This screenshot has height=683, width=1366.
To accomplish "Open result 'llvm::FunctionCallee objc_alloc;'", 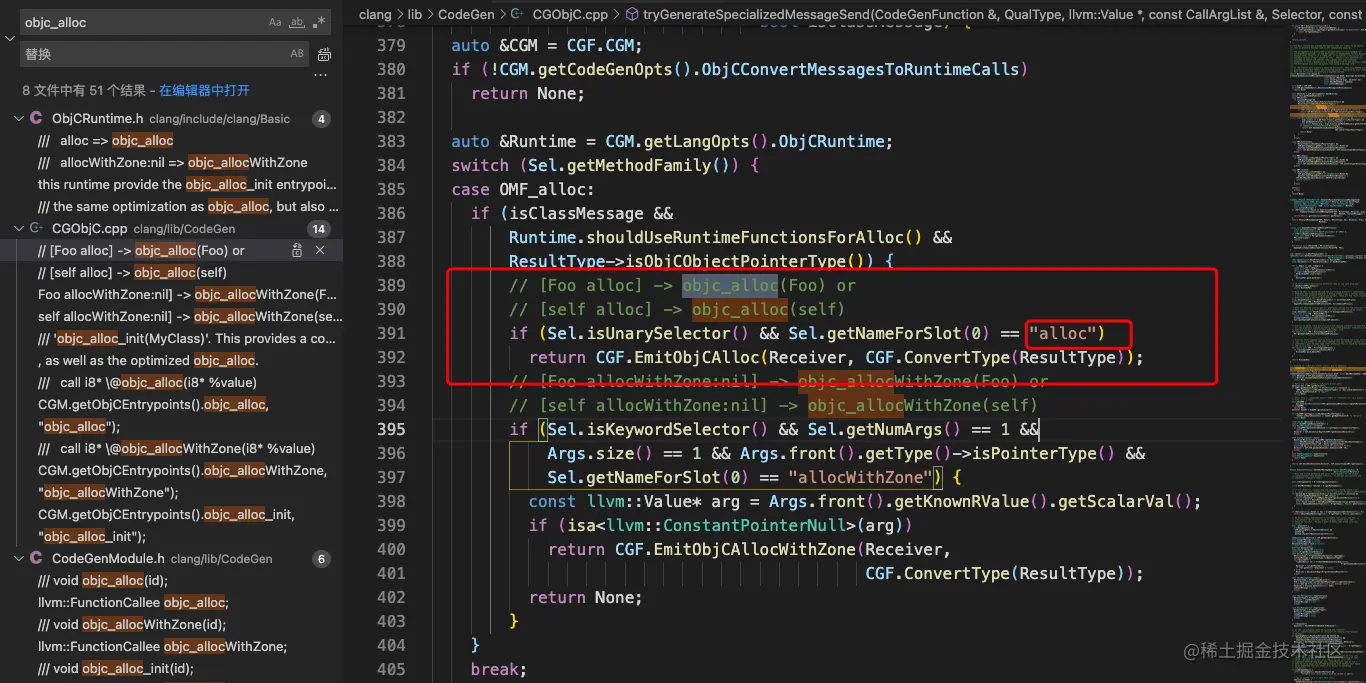I will coord(133,602).
